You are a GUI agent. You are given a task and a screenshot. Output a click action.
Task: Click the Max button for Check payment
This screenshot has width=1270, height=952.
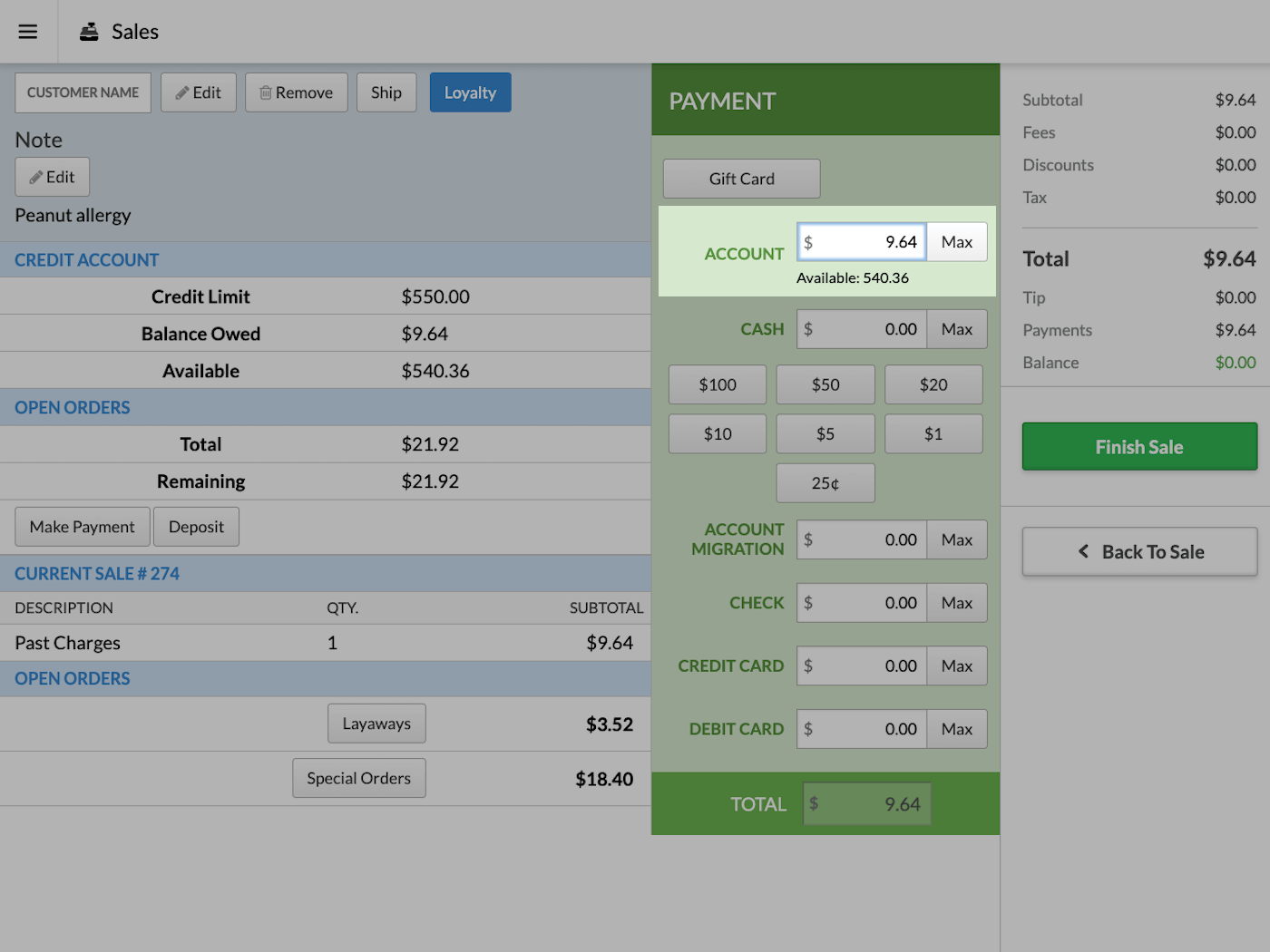(956, 602)
